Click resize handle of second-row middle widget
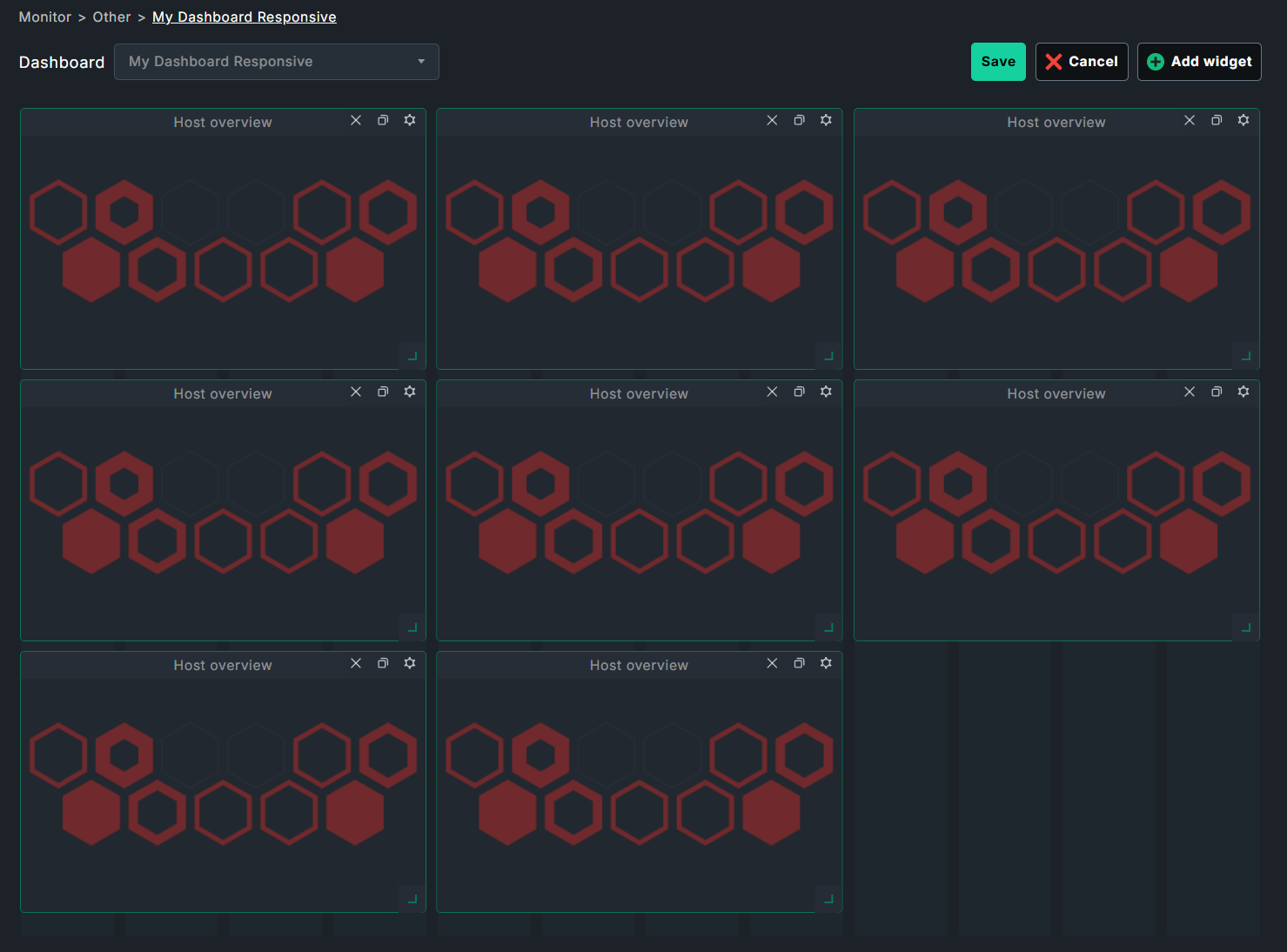 [828, 627]
